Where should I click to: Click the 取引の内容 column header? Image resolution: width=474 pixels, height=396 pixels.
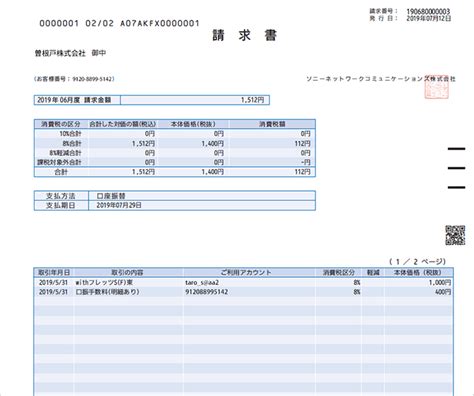127,273
